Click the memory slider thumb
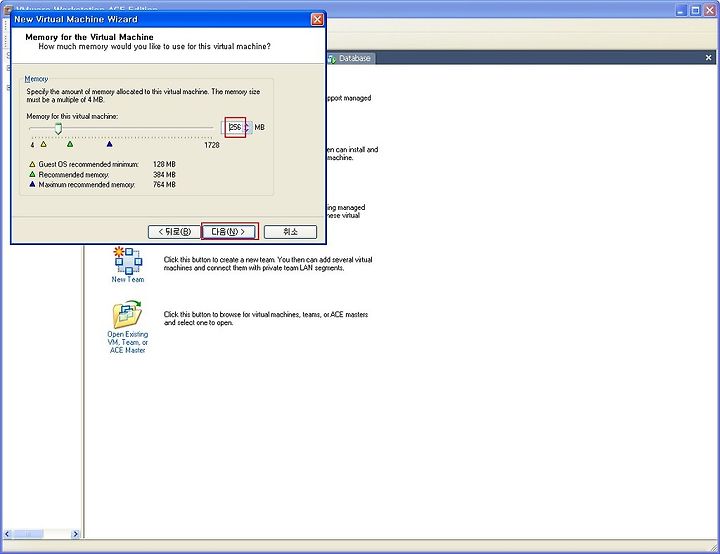The image size is (720, 554). click(58, 128)
